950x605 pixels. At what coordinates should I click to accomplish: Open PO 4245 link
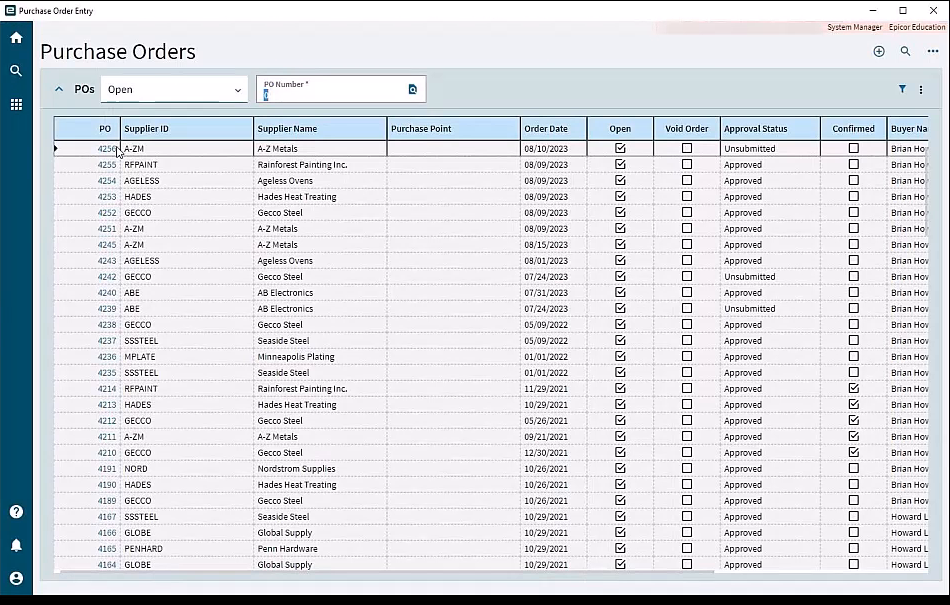pyautogui.click(x=107, y=245)
